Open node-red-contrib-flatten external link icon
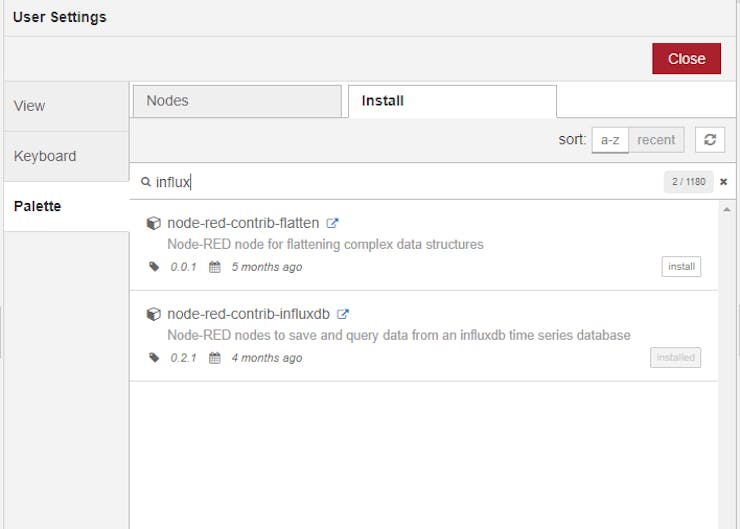Viewport: 740px width, 529px height. (332, 223)
